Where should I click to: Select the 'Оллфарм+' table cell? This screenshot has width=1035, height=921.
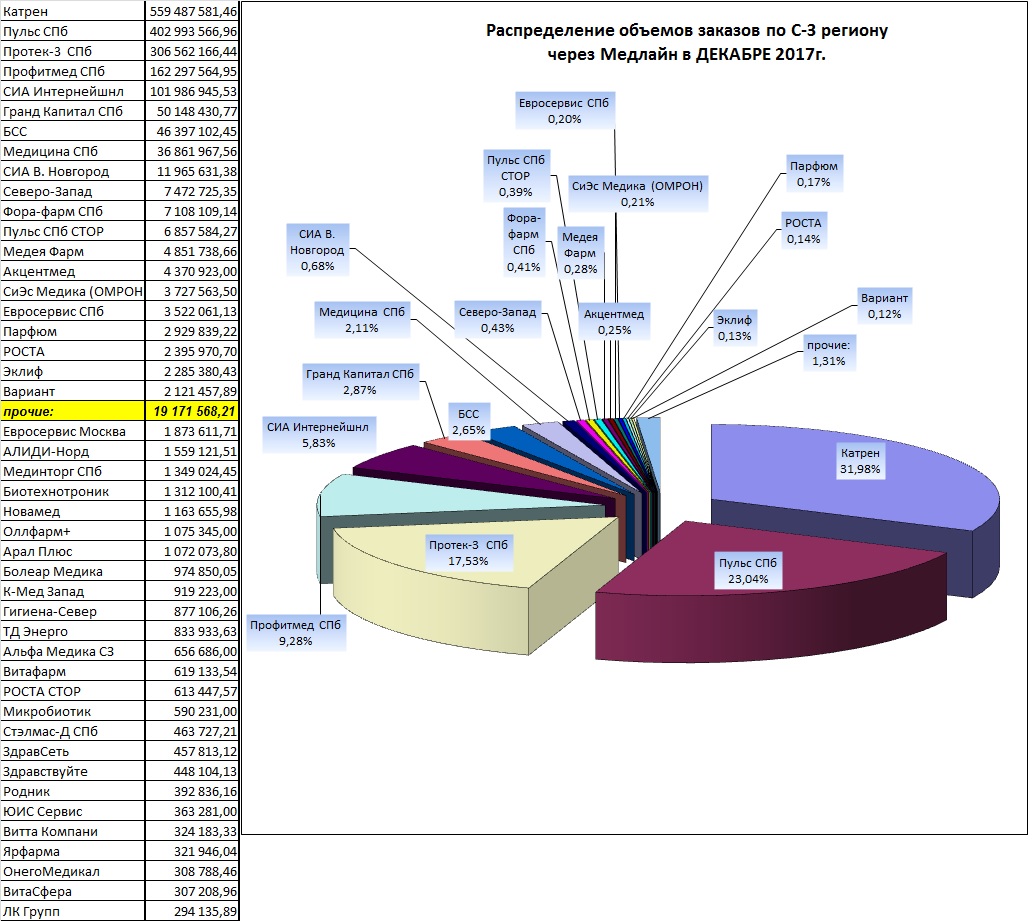tap(73, 531)
